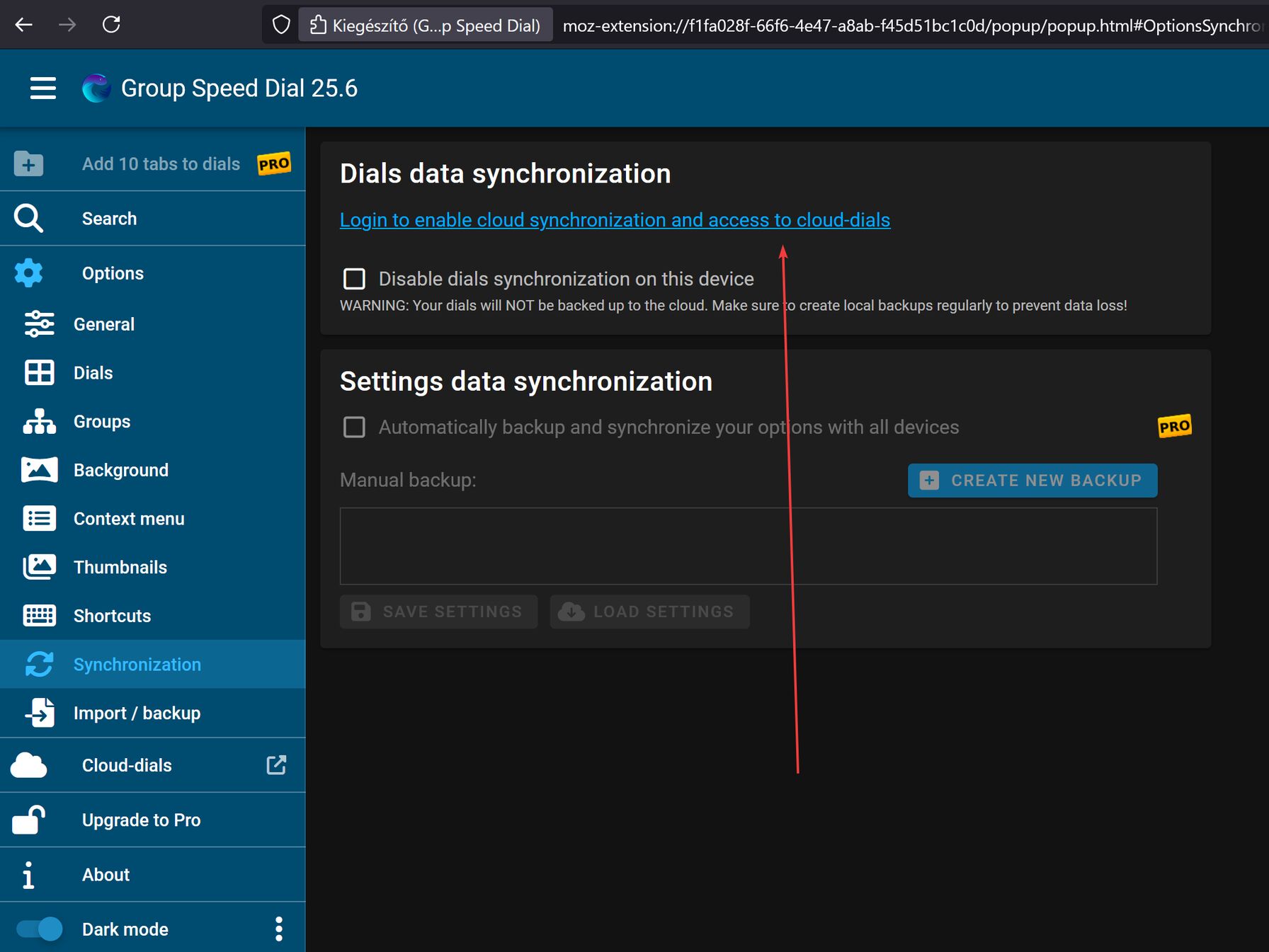Screen dimensions: 1269x952
Task: Open the Context menu options page
Action: tap(152, 519)
